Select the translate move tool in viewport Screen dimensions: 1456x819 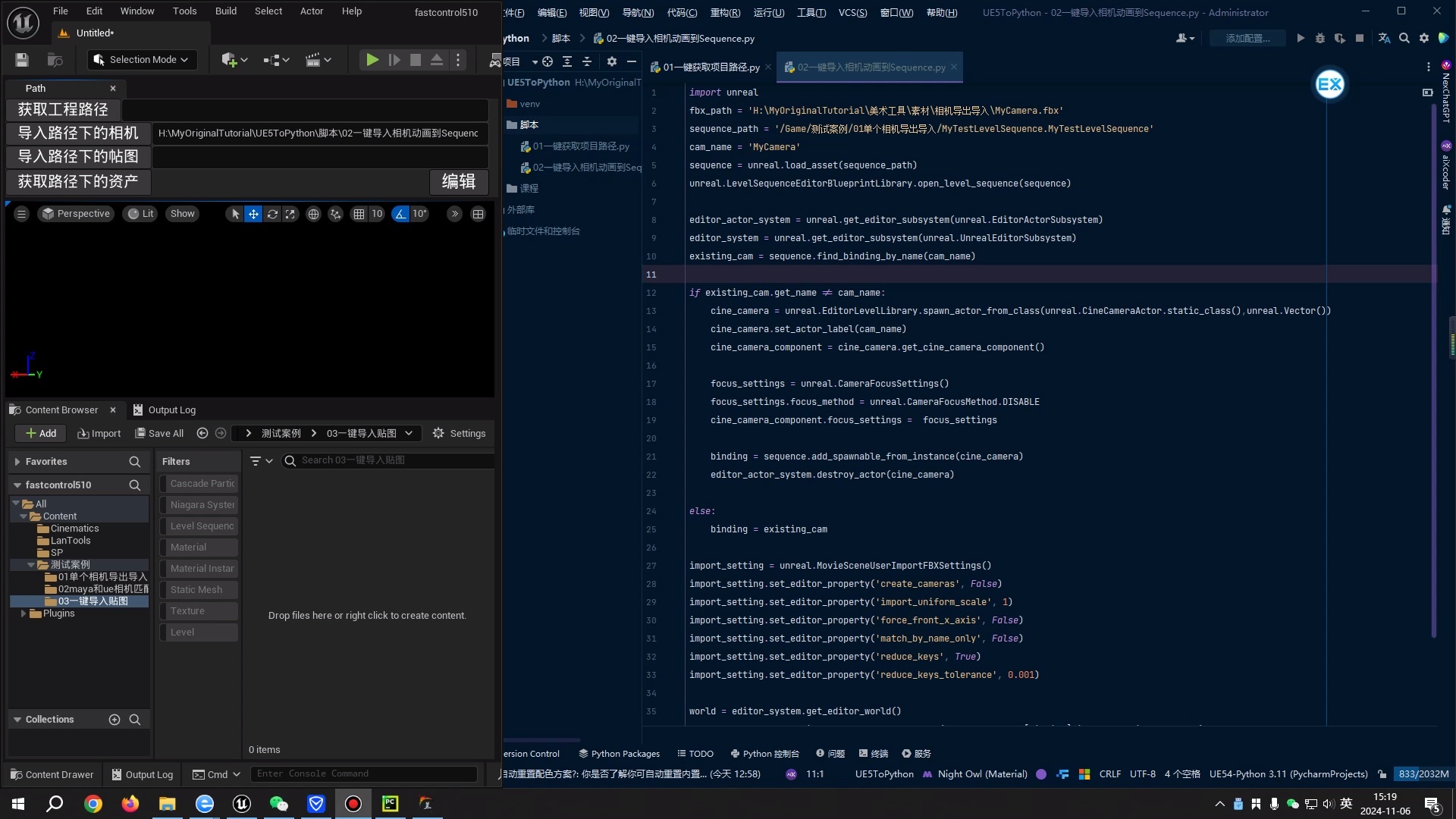[x=253, y=214]
